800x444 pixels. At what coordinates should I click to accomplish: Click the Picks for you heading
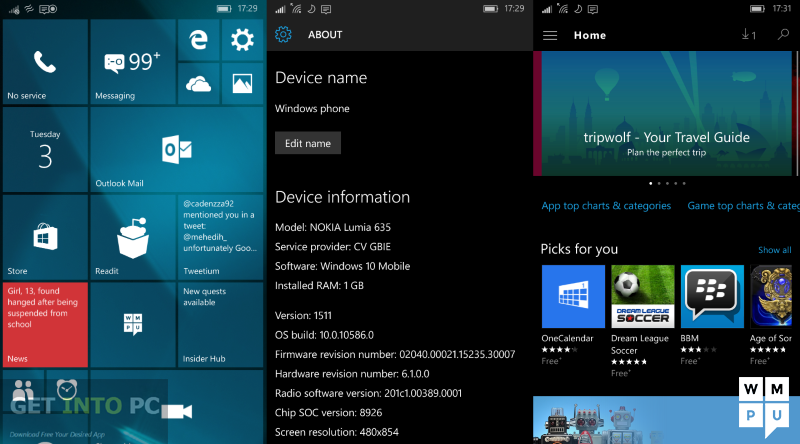tap(579, 249)
